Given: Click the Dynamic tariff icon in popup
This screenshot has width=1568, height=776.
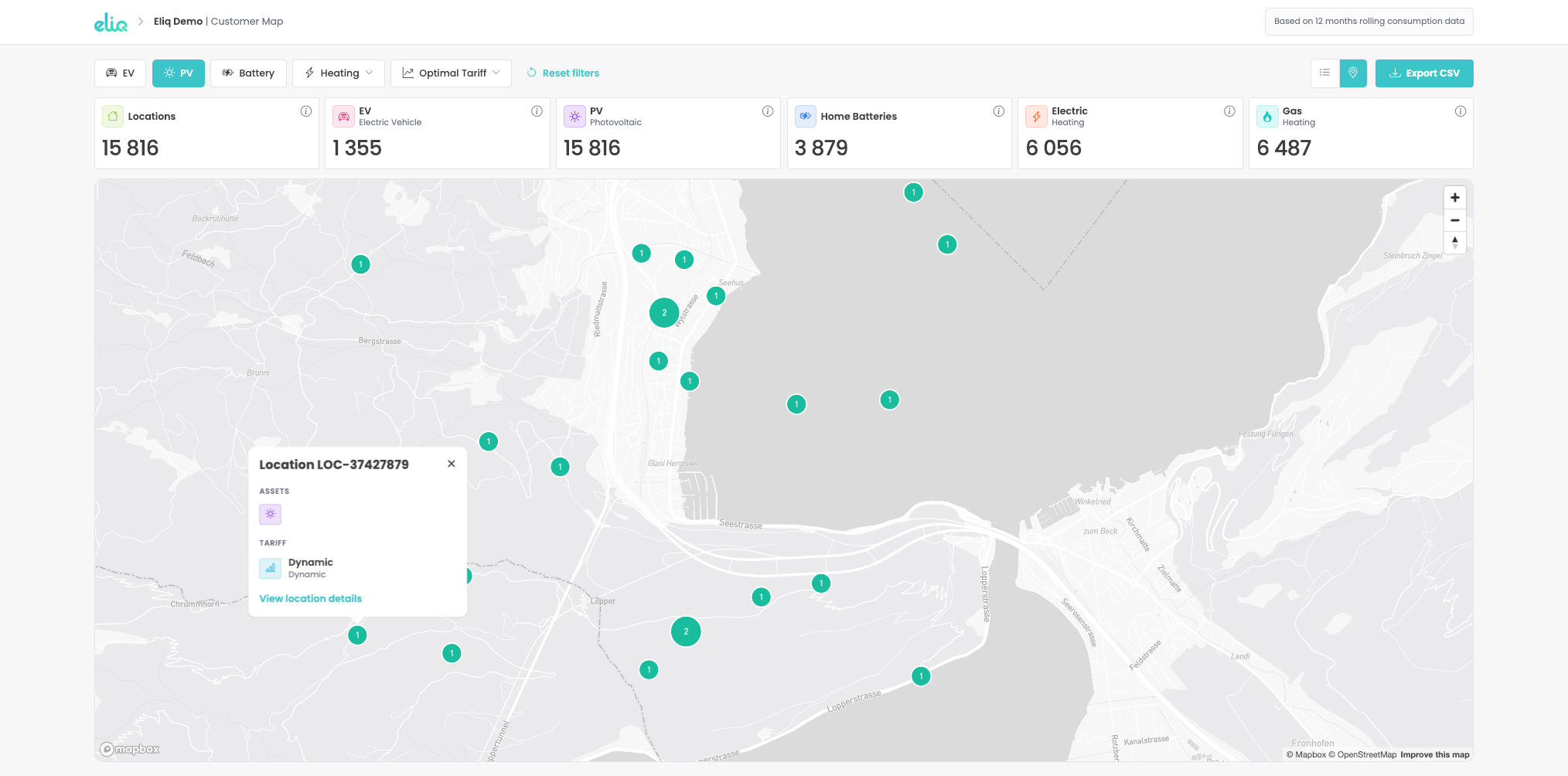Looking at the screenshot, I should [270, 568].
